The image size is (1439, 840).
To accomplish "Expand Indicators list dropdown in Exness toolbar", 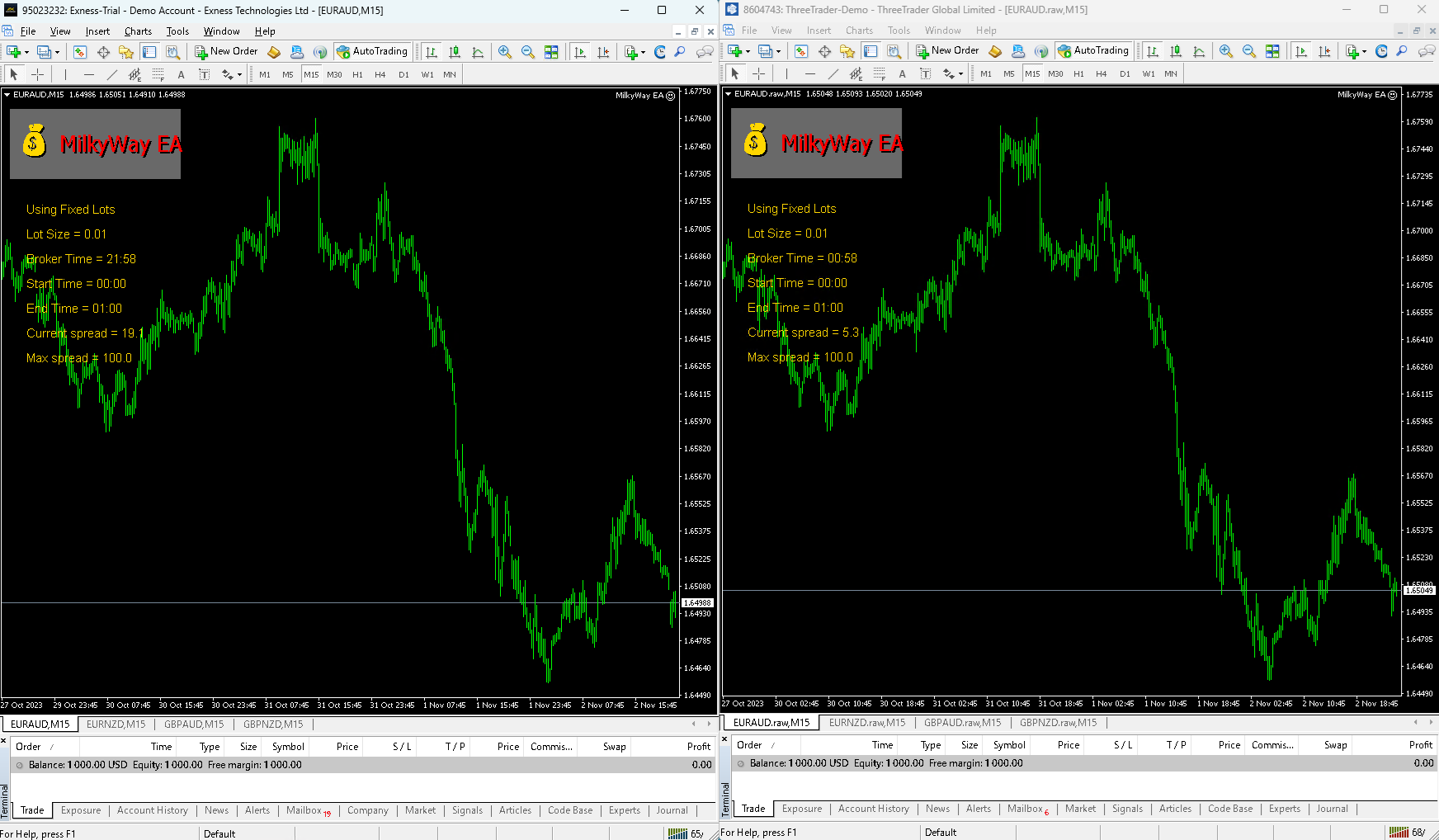I will [643, 52].
